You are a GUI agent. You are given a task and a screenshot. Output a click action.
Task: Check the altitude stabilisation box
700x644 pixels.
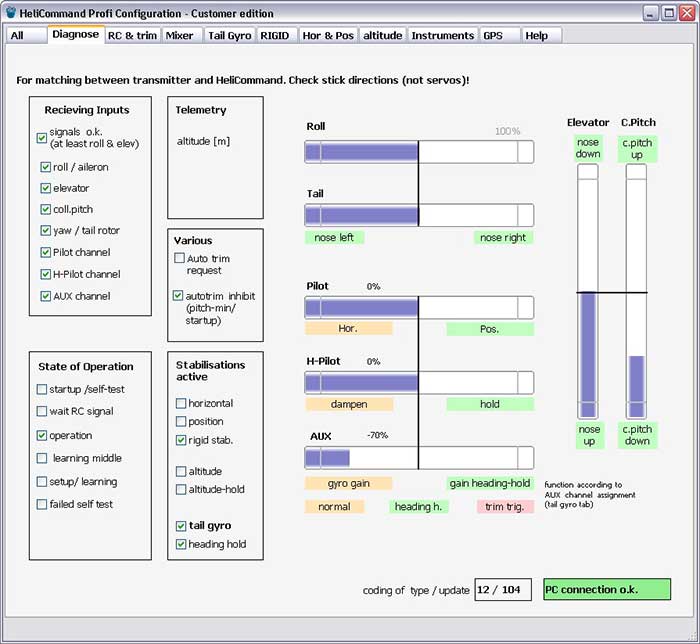(x=181, y=471)
